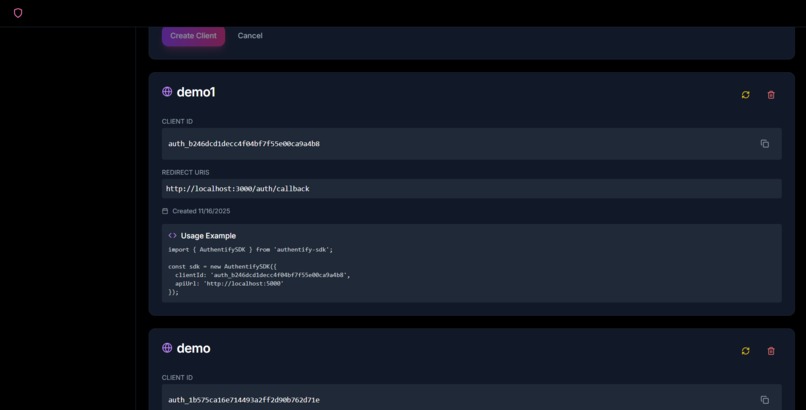Viewport: 806px width, 410px height.
Task: Click the globe icon next to demo1
Action: 167,91
